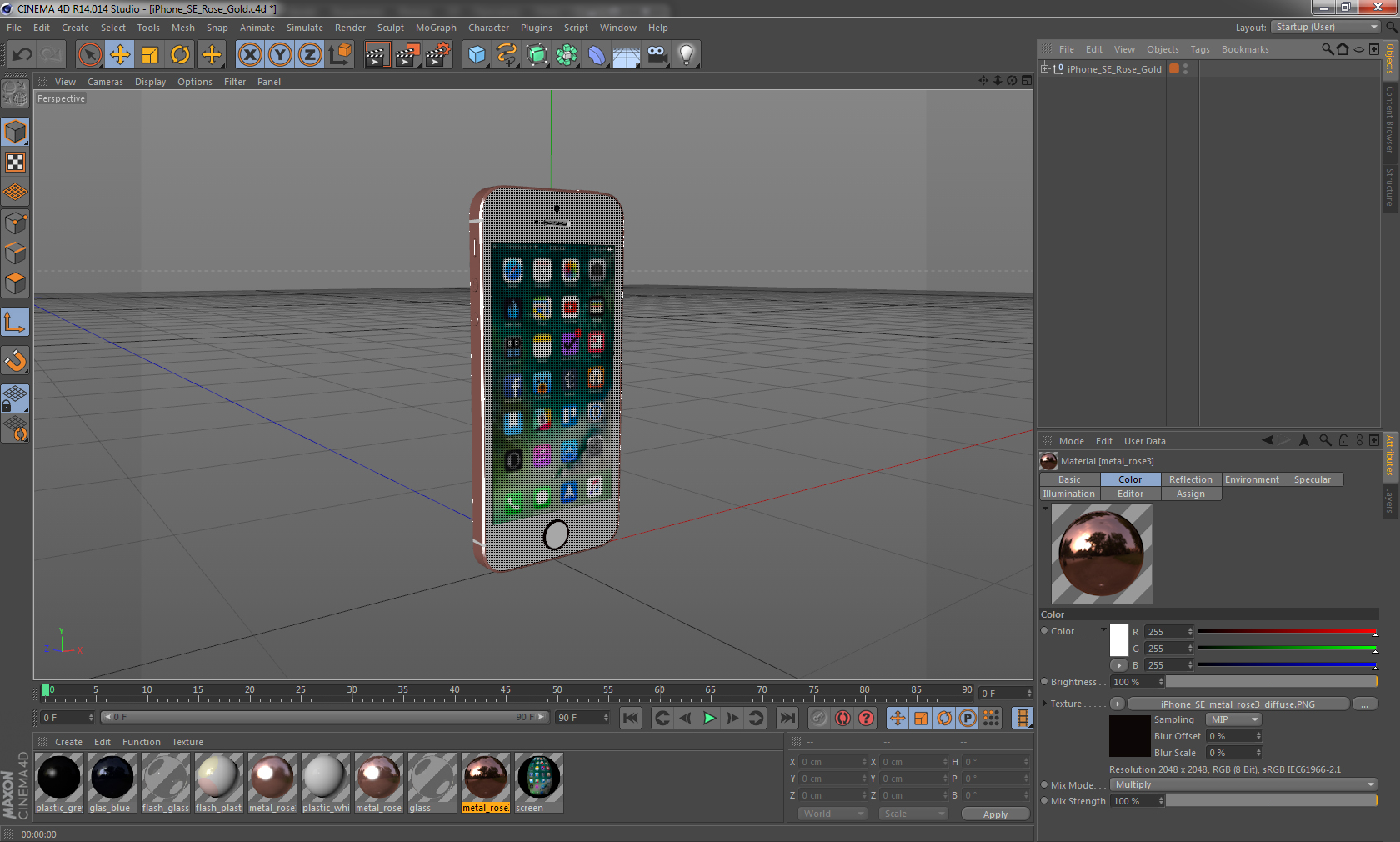
Task: Enable Polygons mode icon
Action: point(15,283)
